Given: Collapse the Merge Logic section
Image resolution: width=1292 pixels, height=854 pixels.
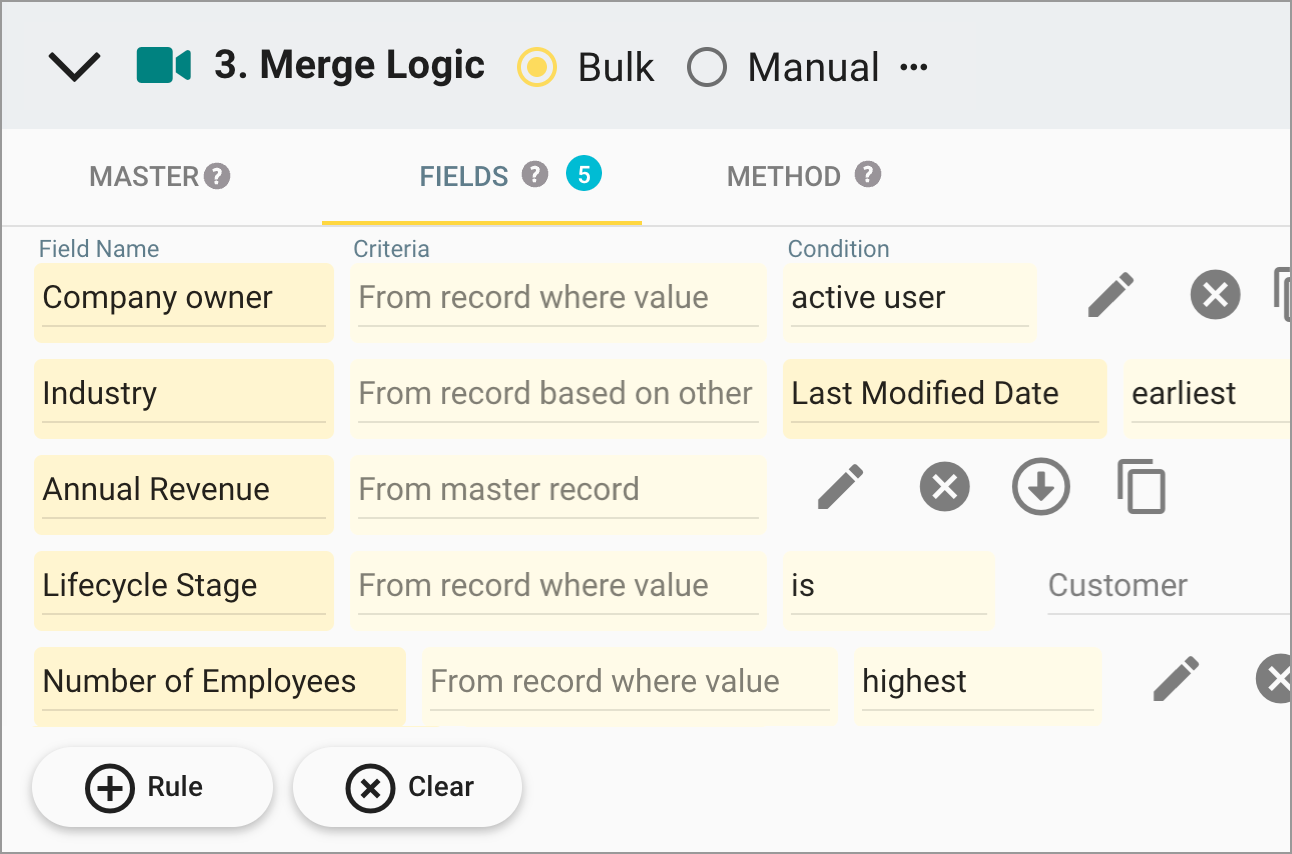Looking at the screenshot, I should 74,65.
